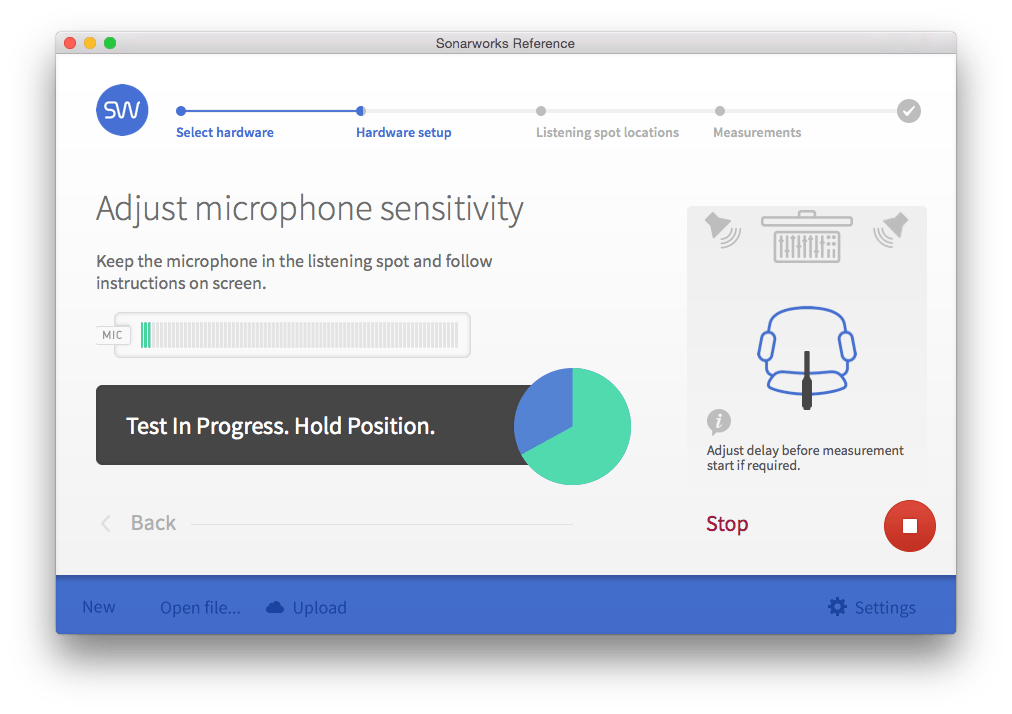Click the Stop link
The height and width of the screenshot is (714, 1012).
727,523
